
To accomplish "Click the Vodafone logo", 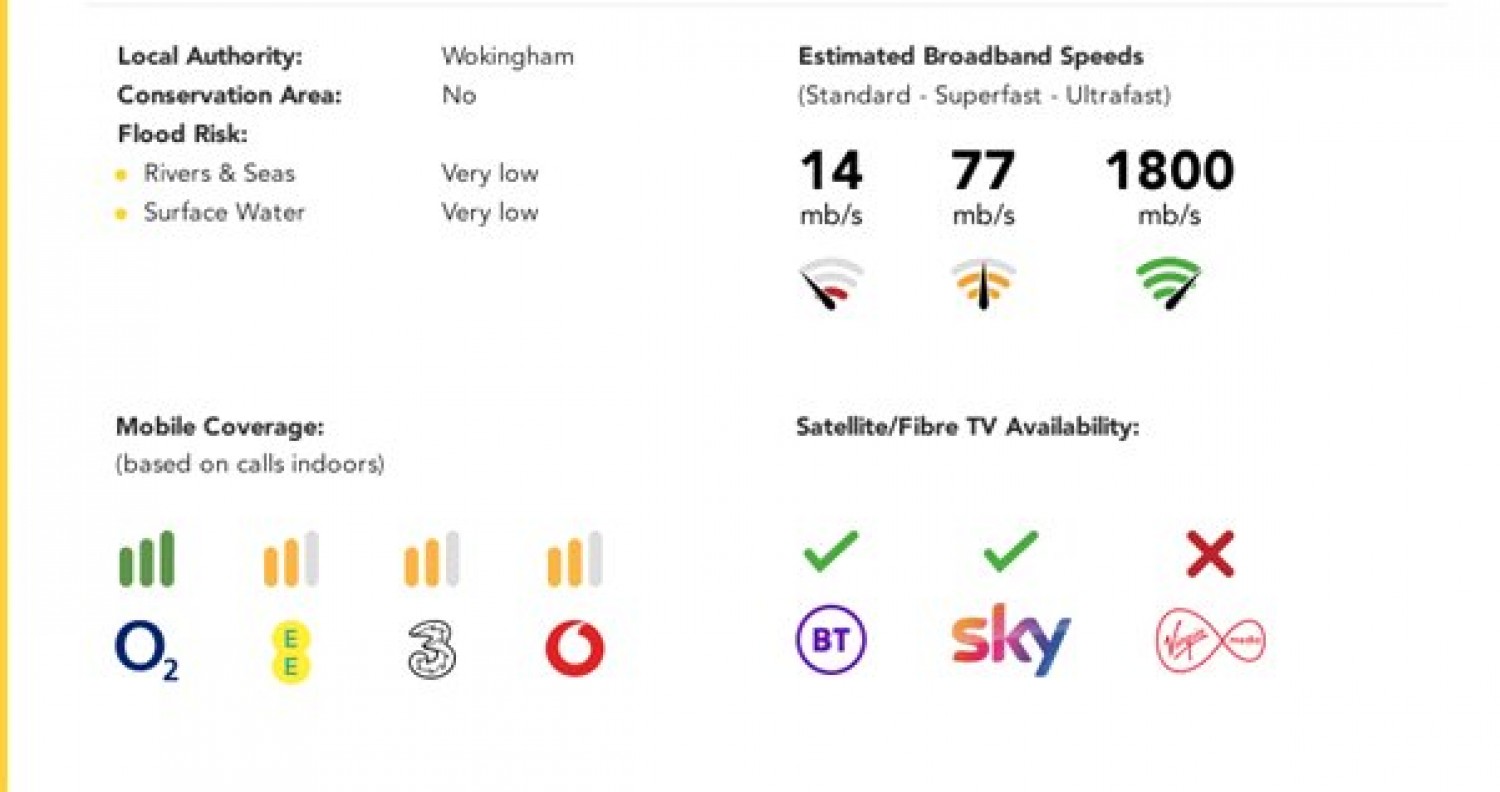I will [x=575, y=649].
